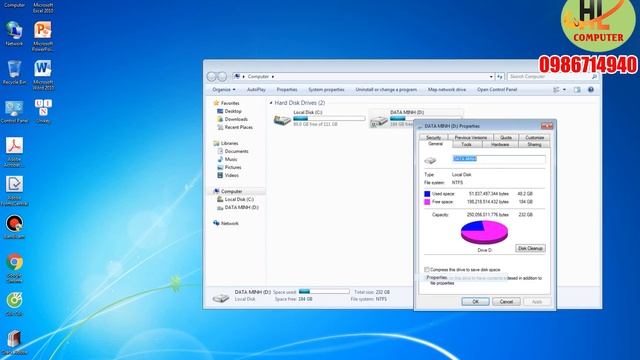
Task: Collapse the Hard Disk Drives group
Action: 271,103
